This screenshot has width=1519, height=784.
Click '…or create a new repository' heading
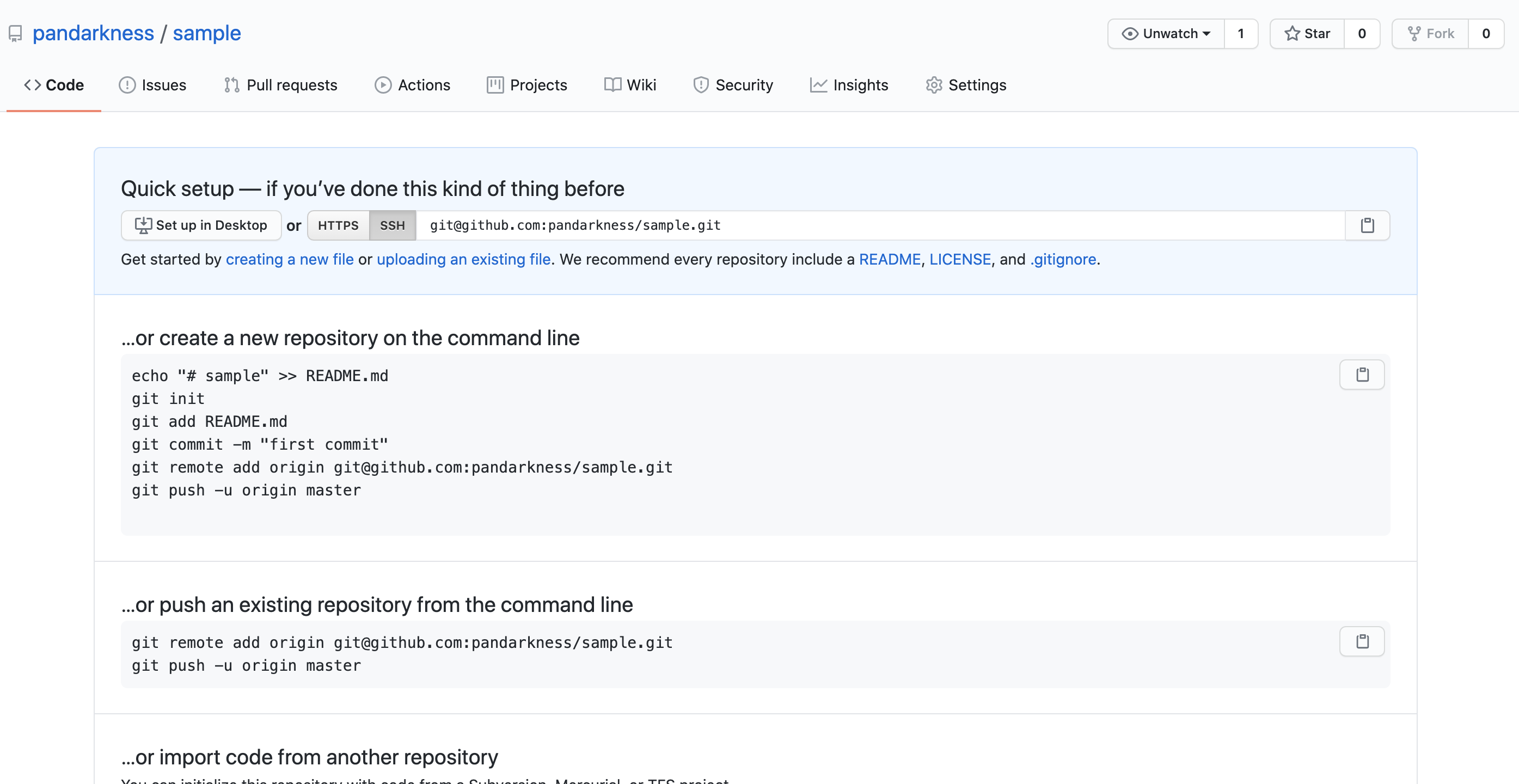(350, 338)
